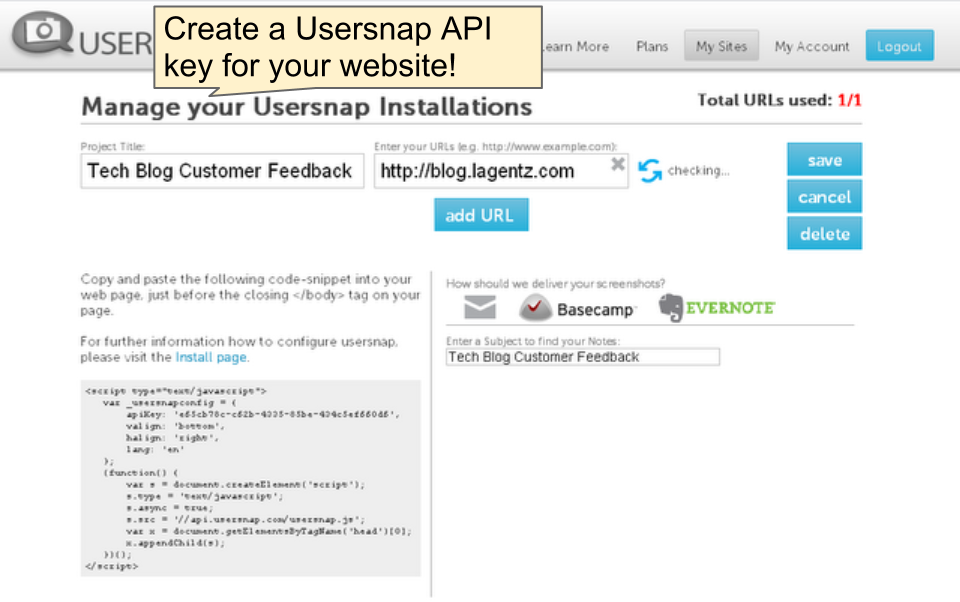Select Evernote as delivery method
The image size is (960, 602).
tap(716, 307)
